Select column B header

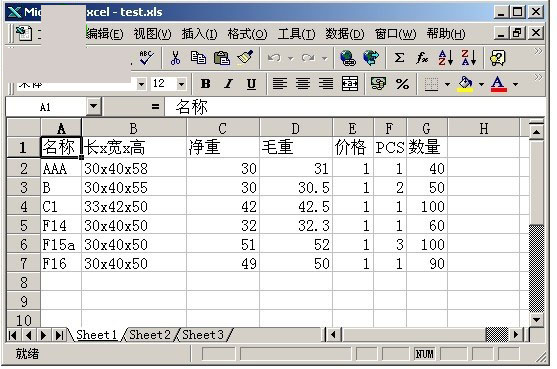point(134,128)
